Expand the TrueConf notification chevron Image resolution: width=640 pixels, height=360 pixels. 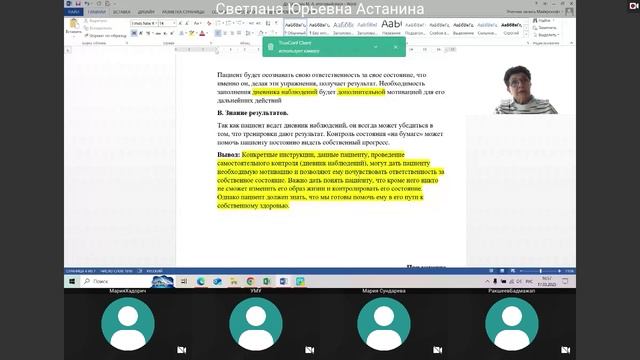pyautogui.click(x=376, y=47)
